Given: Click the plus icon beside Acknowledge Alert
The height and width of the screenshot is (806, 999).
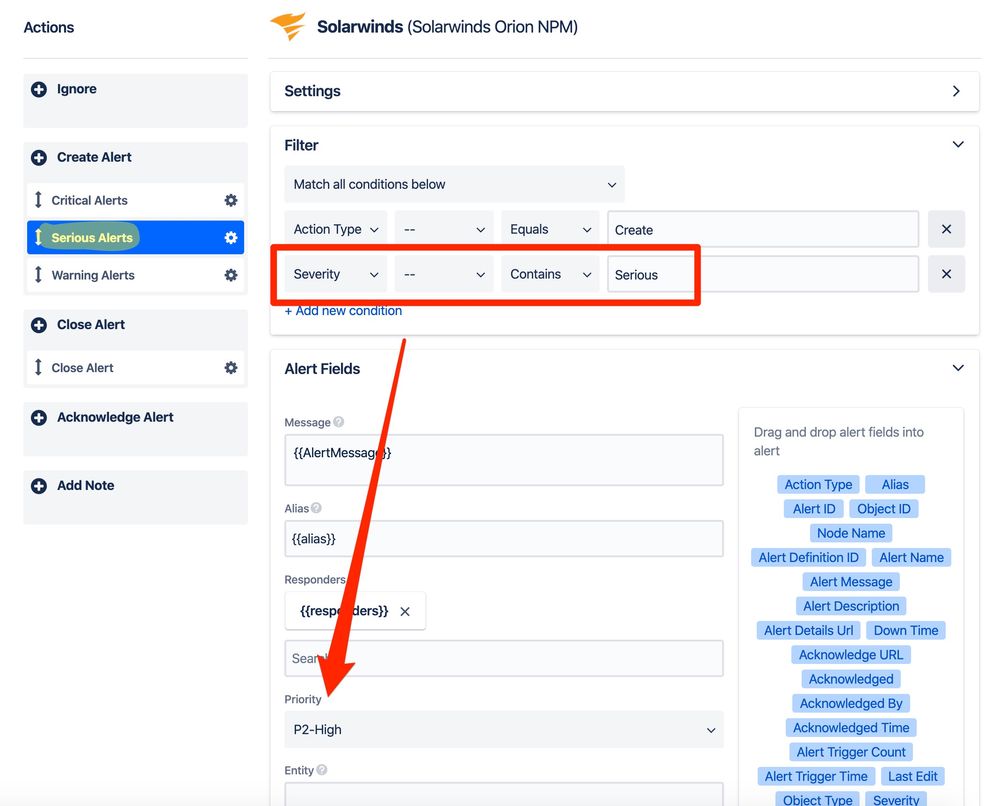Looking at the screenshot, I should click(x=39, y=417).
